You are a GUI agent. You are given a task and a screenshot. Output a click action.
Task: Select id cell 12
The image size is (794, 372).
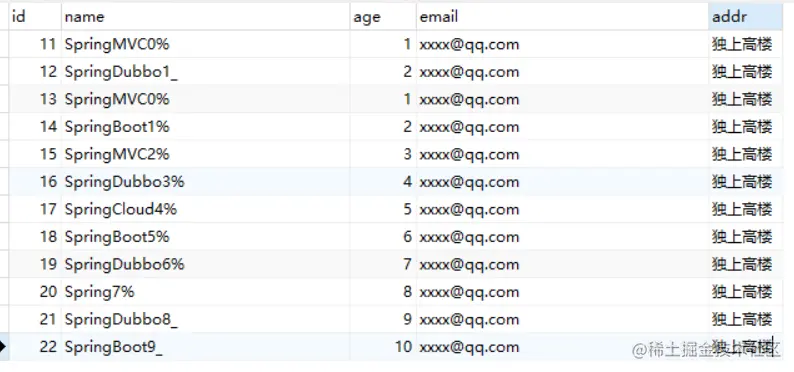[x=35, y=72]
